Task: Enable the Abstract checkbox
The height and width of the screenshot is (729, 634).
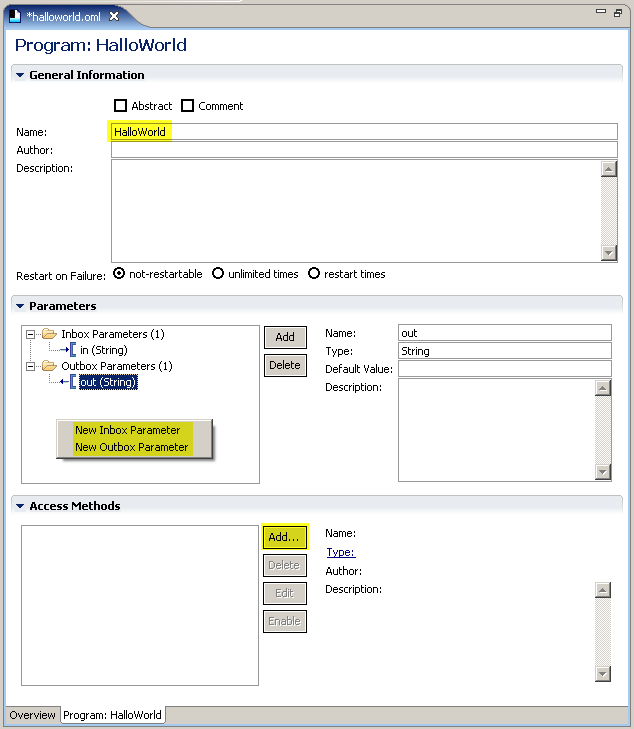Action: coord(120,106)
